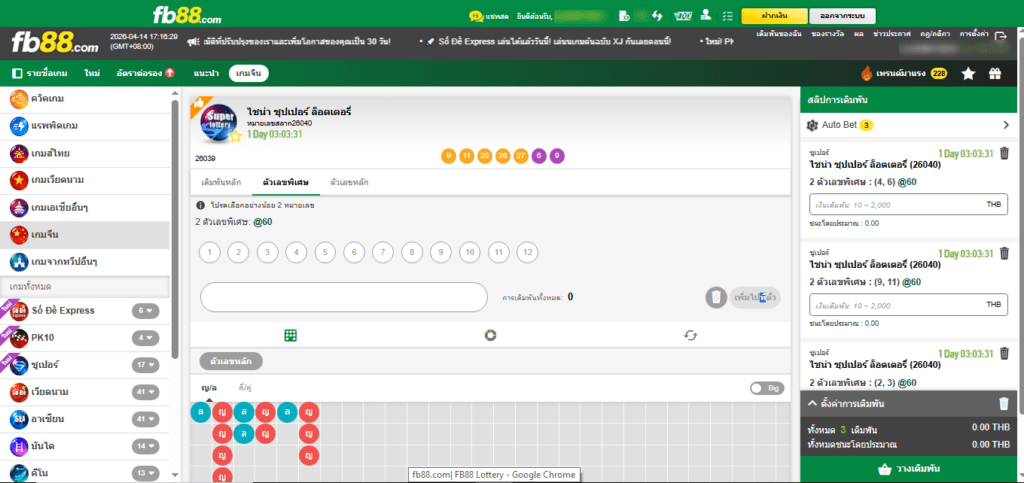Click the yellow ฝากเงิน deposit button
Screen dimensions: 1024x483
coord(773,15)
